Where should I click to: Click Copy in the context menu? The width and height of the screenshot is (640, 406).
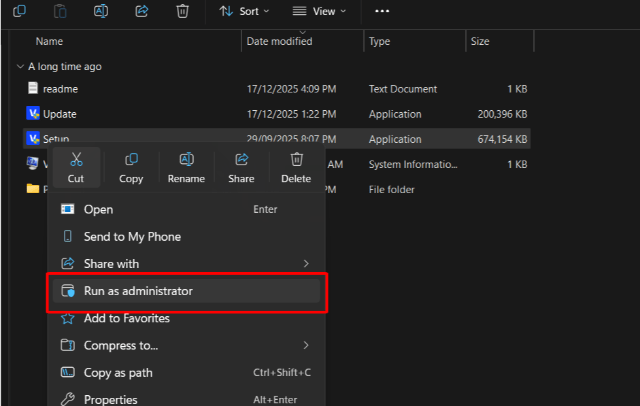131,168
